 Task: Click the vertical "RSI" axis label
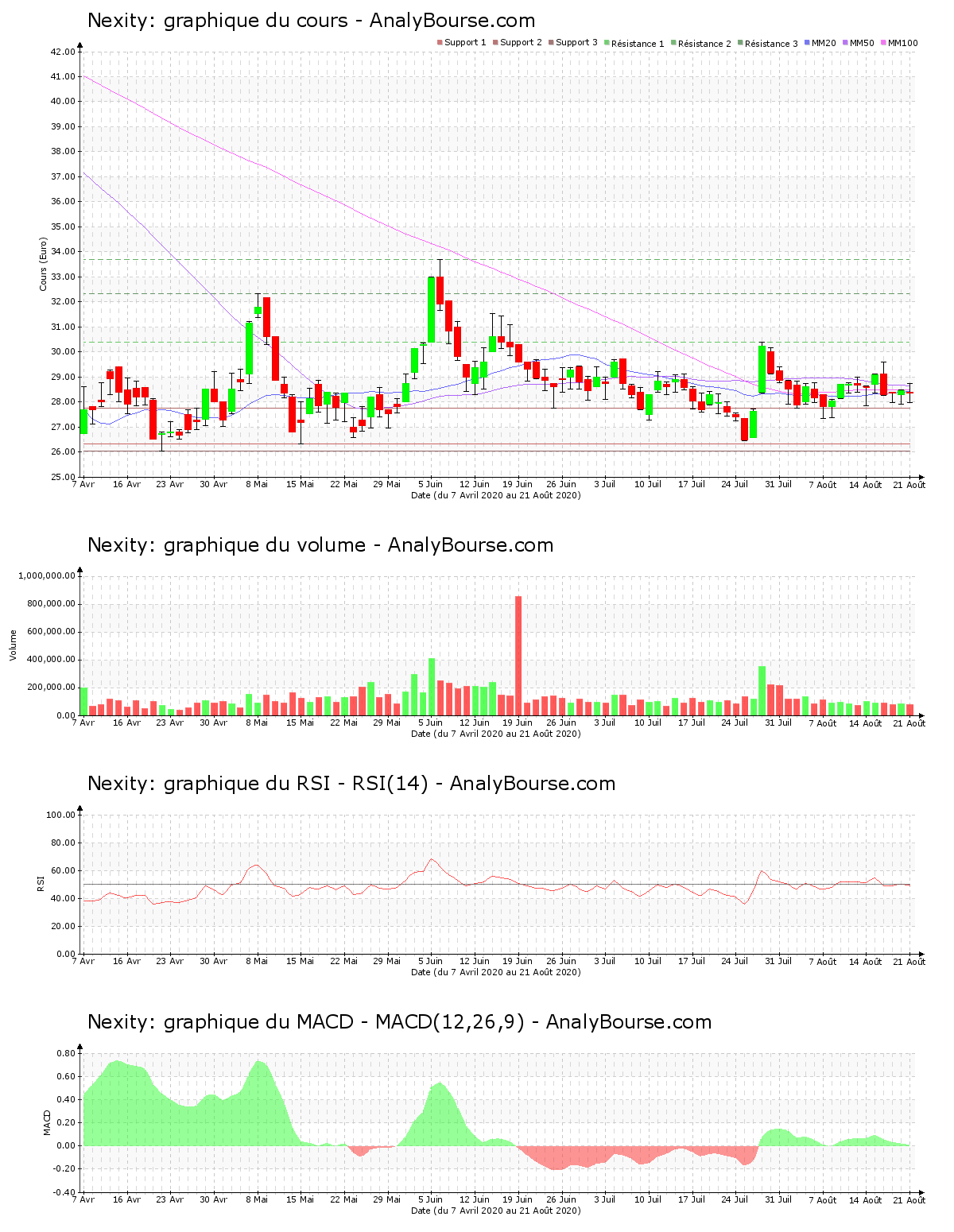41,883
